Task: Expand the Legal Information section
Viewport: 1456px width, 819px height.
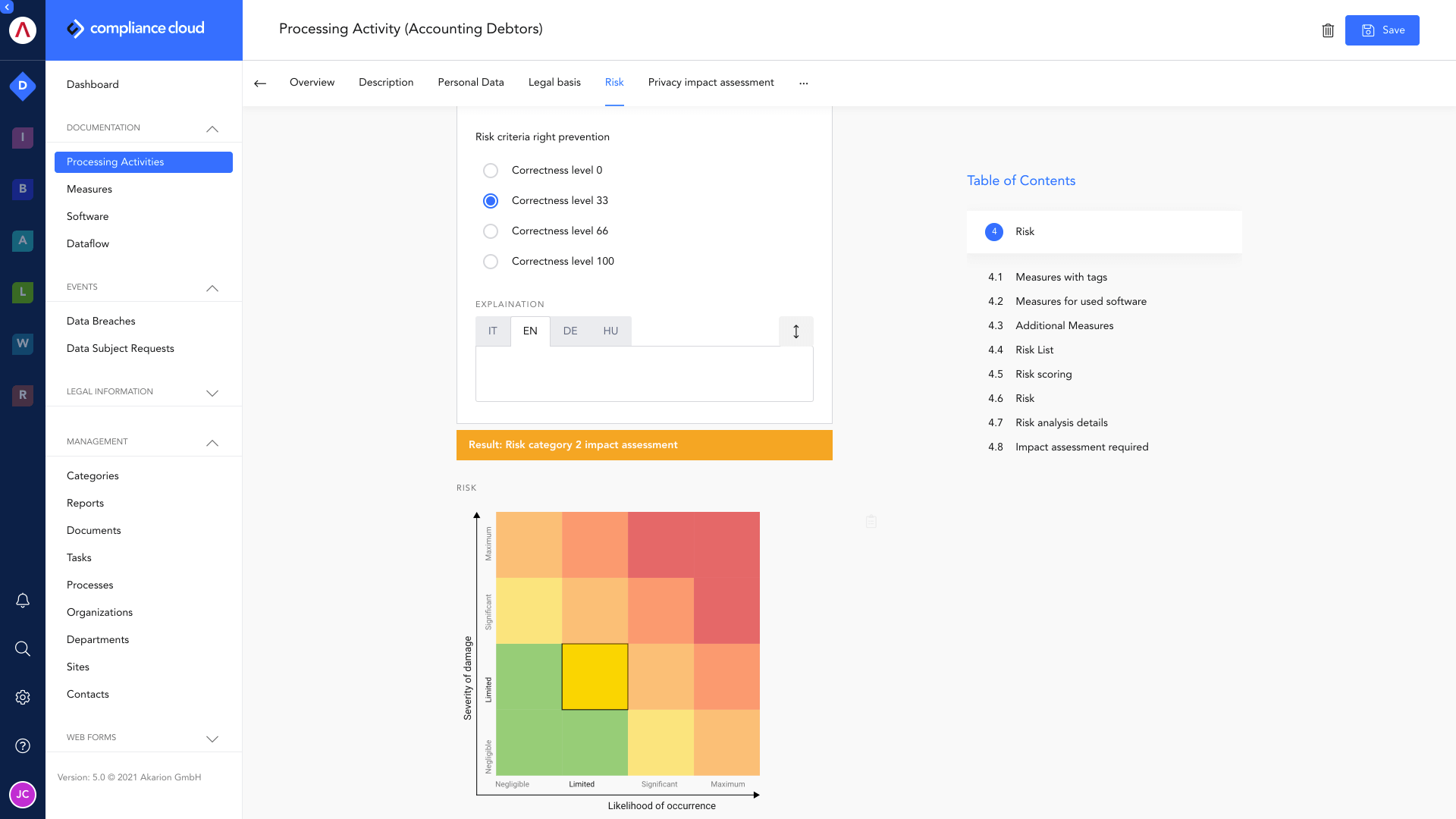Action: 212,393
